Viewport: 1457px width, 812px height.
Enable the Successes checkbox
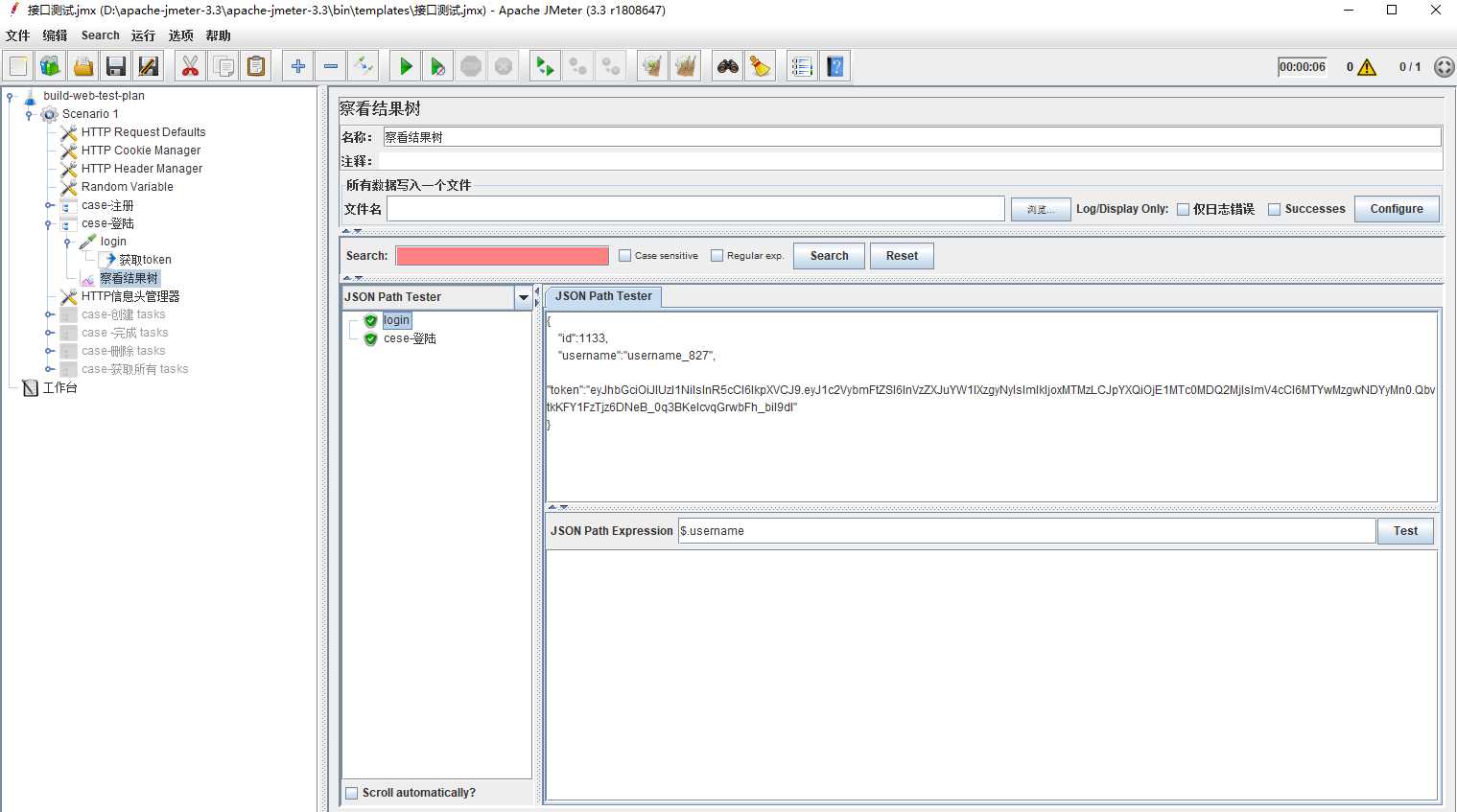(x=1275, y=209)
